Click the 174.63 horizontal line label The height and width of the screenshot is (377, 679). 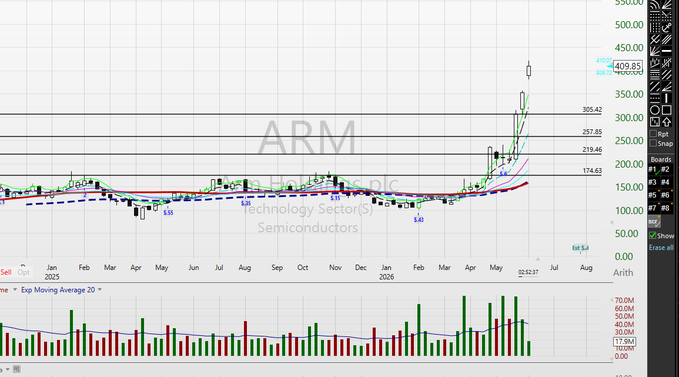click(592, 171)
